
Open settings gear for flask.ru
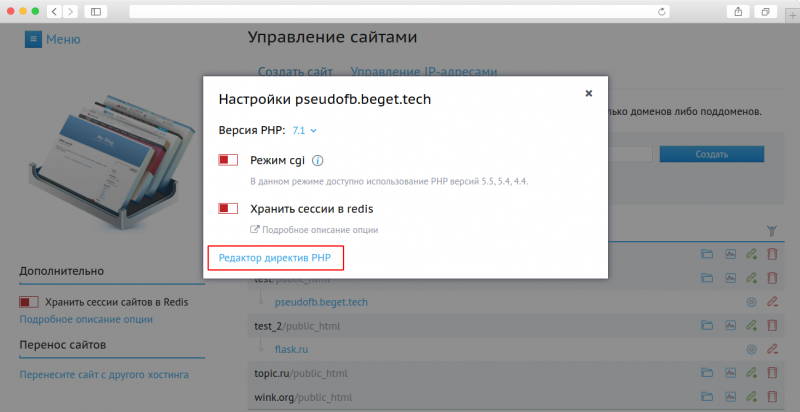pyautogui.click(x=751, y=349)
